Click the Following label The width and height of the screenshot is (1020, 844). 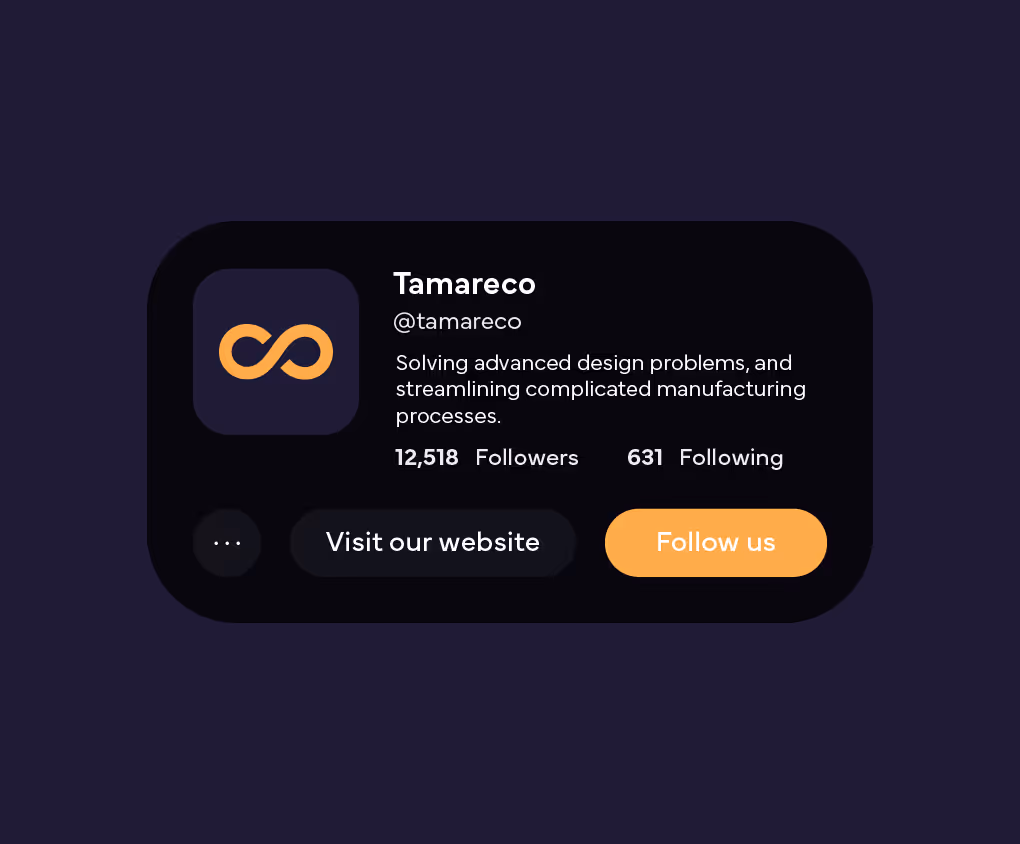731,458
